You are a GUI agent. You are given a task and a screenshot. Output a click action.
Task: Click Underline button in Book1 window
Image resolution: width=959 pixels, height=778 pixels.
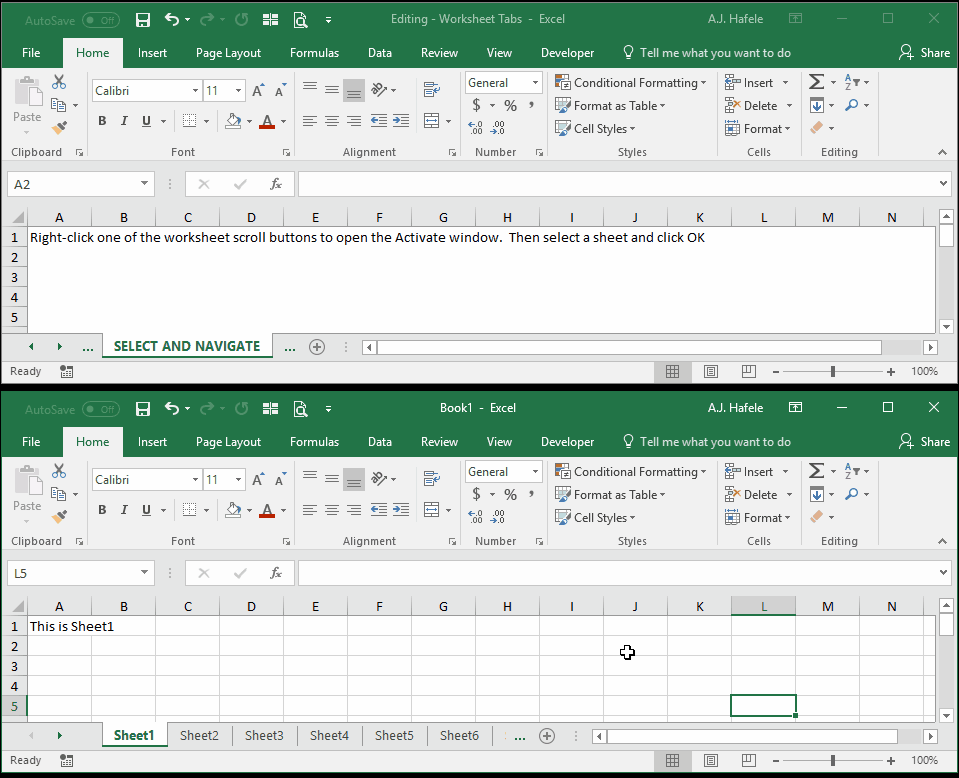(x=146, y=510)
